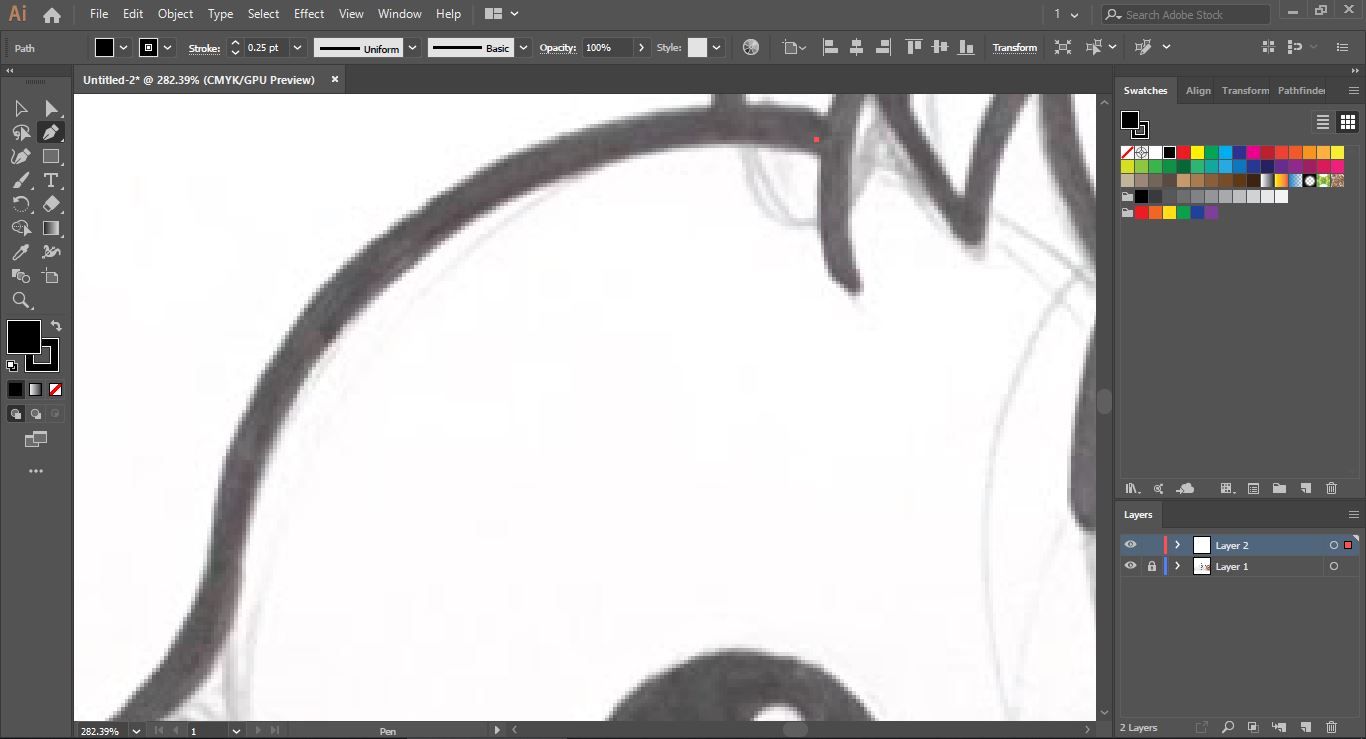The height and width of the screenshot is (739, 1366).
Task: Activate the Zoom tool magnifier
Action: click(21, 300)
